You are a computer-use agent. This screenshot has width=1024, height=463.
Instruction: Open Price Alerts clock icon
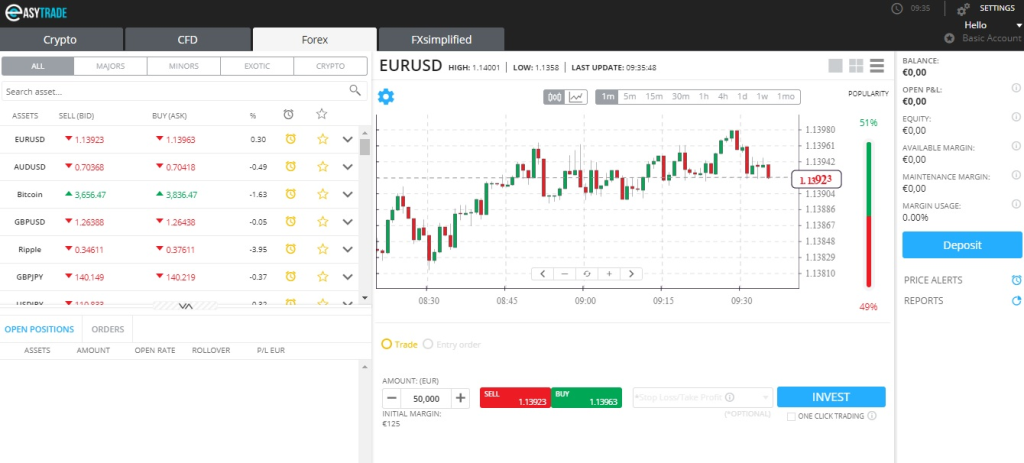click(1016, 280)
